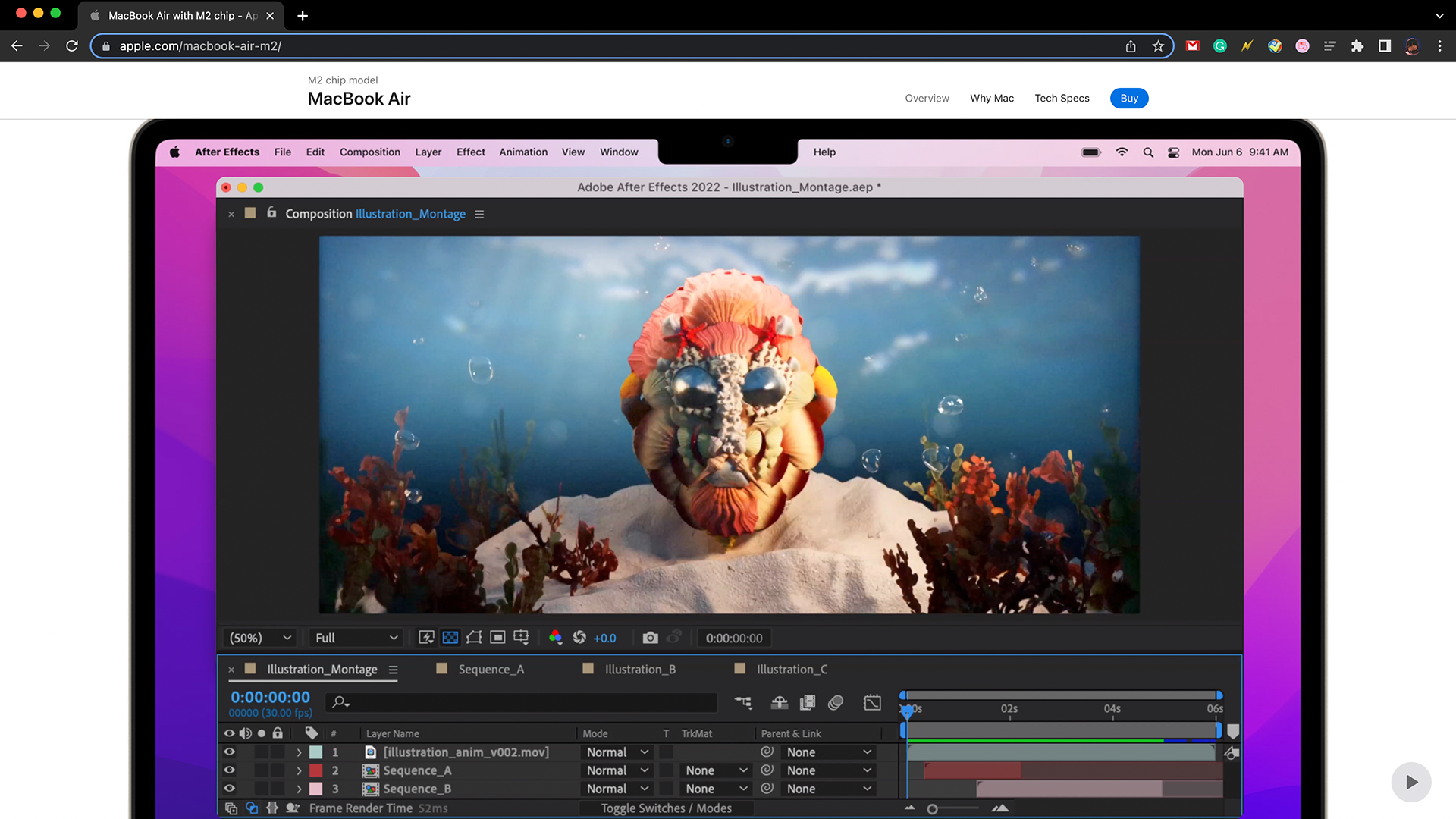The image size is (1456, 819).
Task: Open the Why Mac link
Action: 992,99
